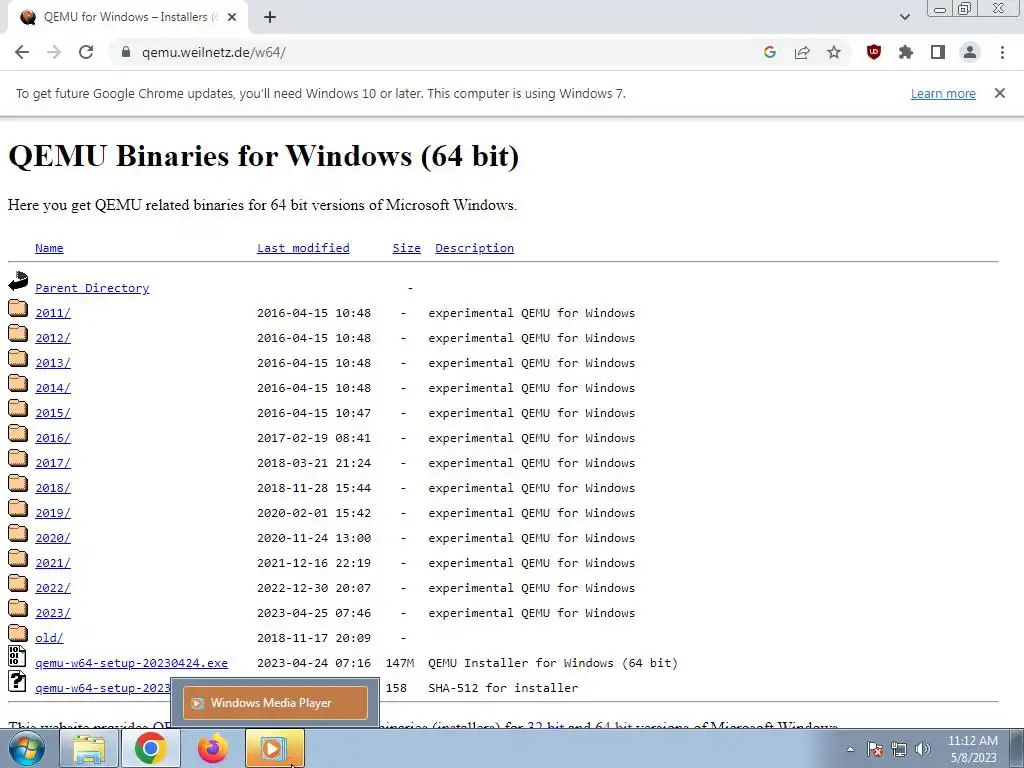Viewport: 1024px width, 768px height.
Task: Click the taskbar clock showing 11:12 AM
Action: (x=973, y=749)
